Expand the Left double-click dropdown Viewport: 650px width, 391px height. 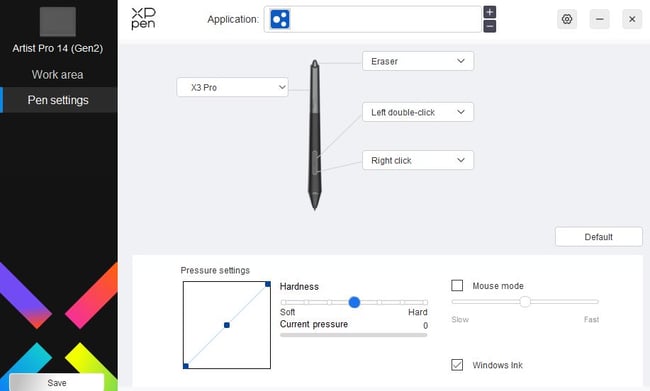(418, 112)
